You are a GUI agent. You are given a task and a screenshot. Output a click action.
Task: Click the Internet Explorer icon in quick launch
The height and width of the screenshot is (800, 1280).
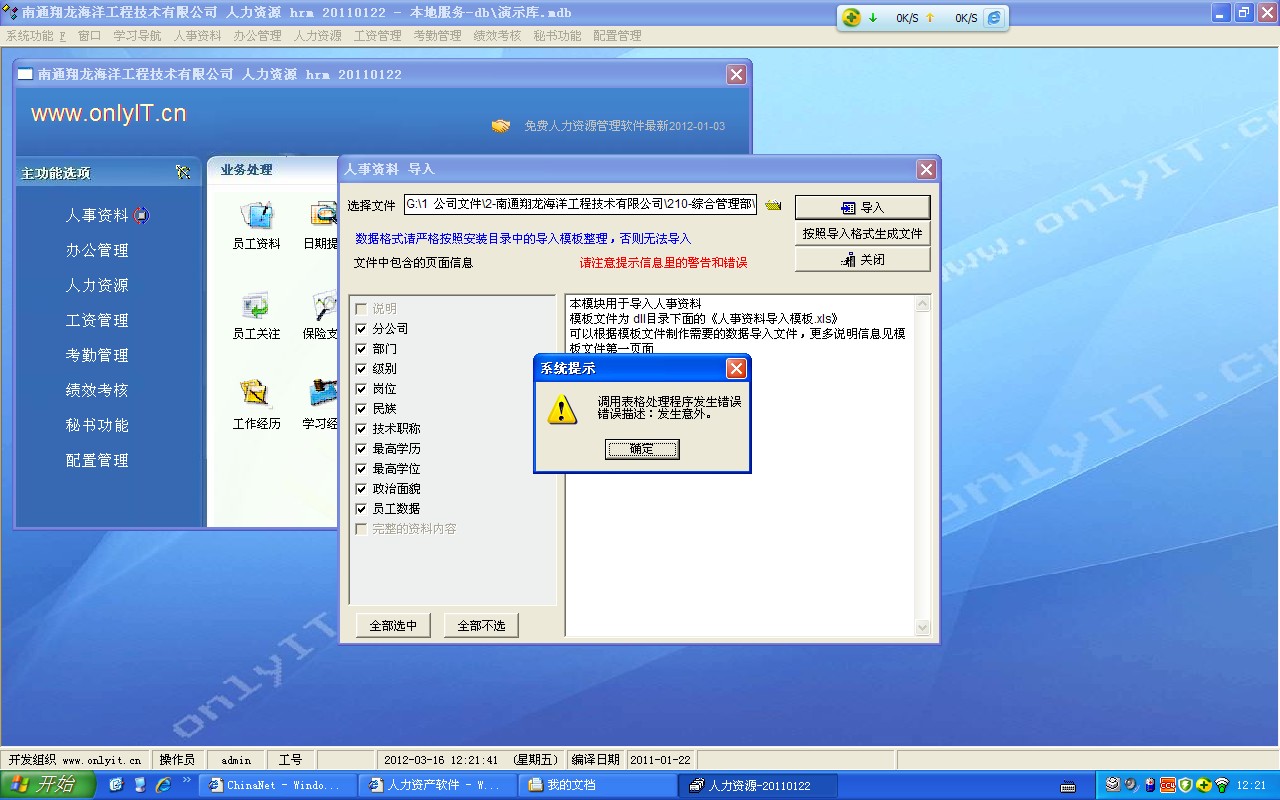[x=163, y=785]
